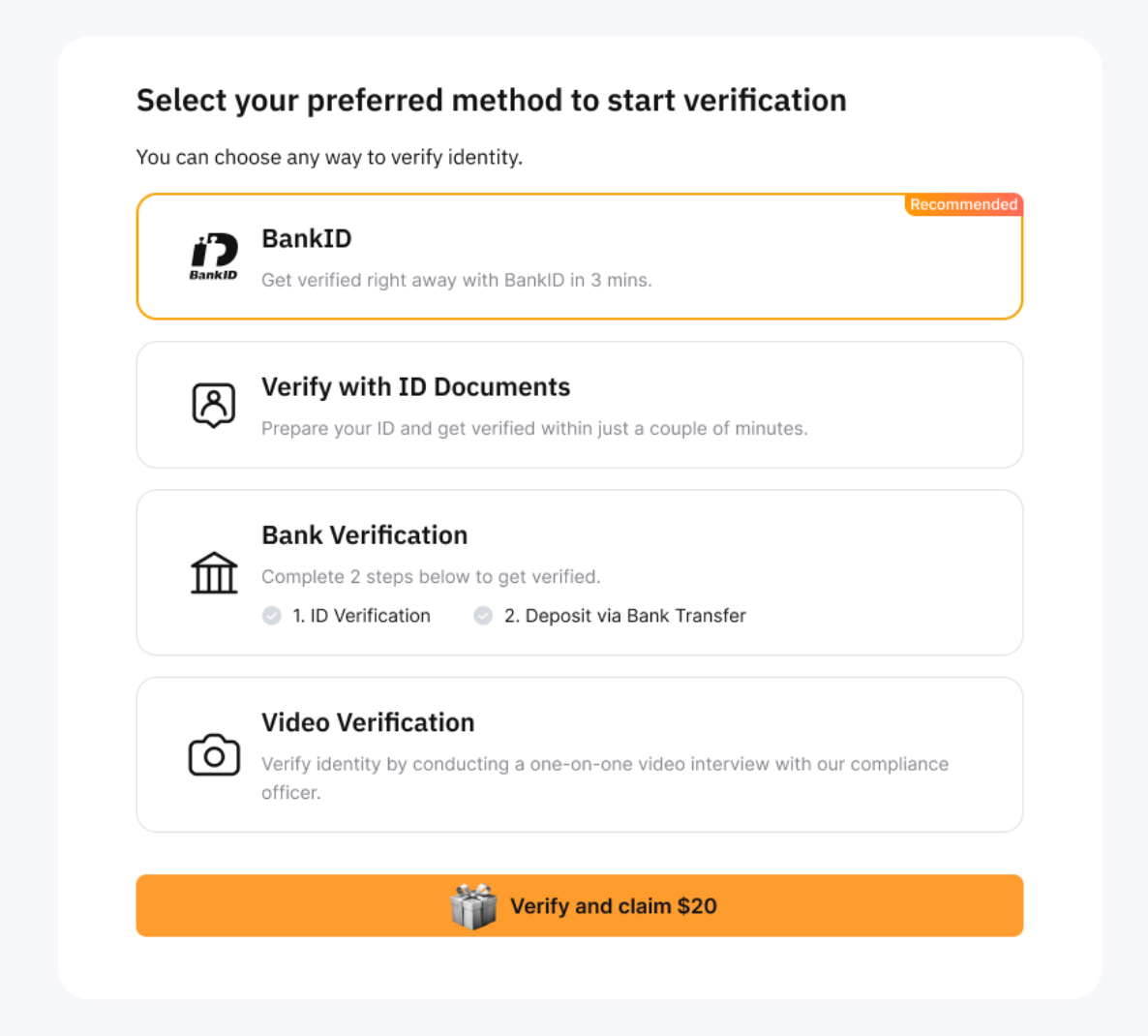Pick the Bank Verification heading
The height and width of the screenshot is (1036, 1148).
[x=364, y=535]
